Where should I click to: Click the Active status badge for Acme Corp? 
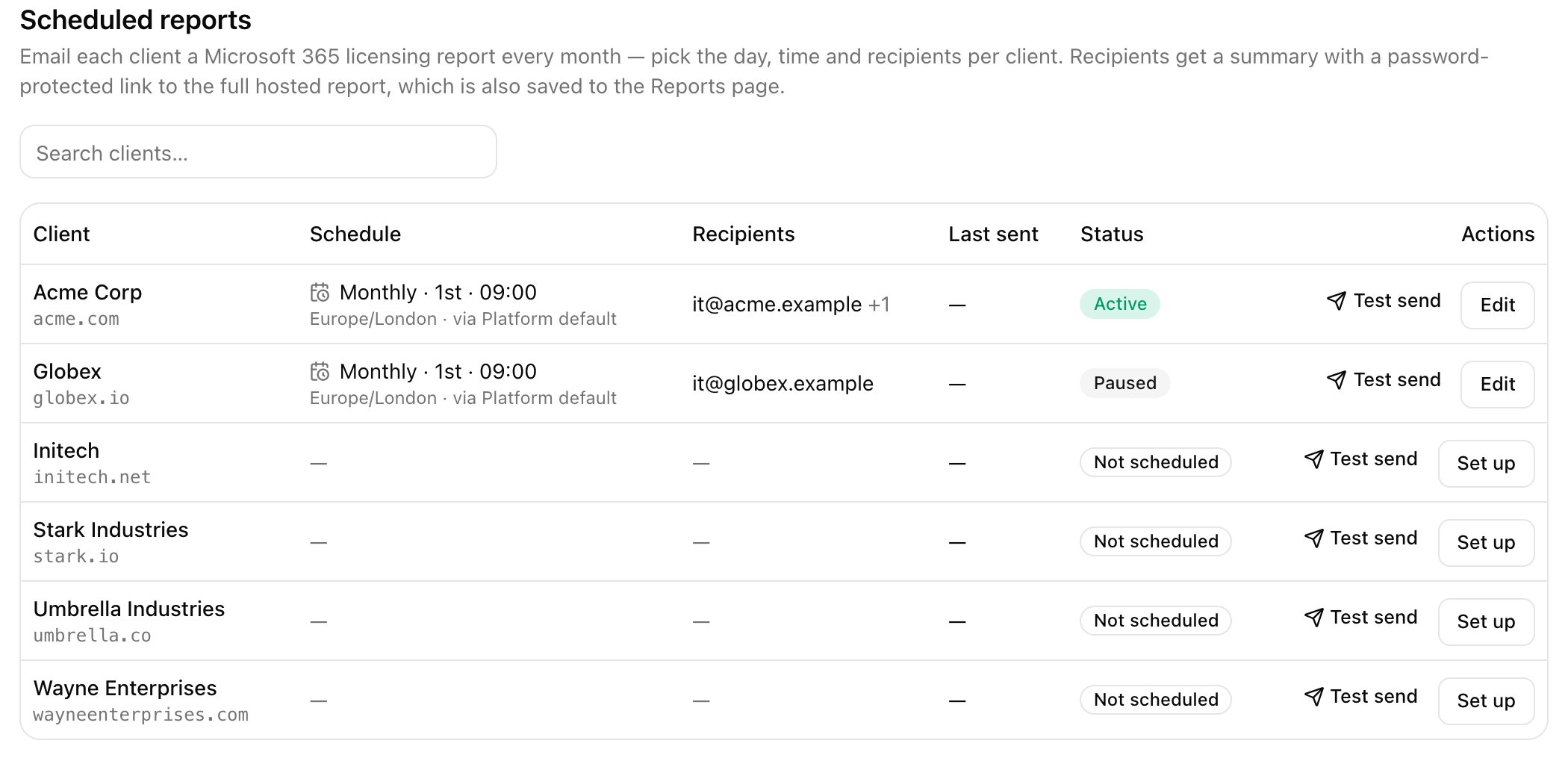pos(1120,304)
